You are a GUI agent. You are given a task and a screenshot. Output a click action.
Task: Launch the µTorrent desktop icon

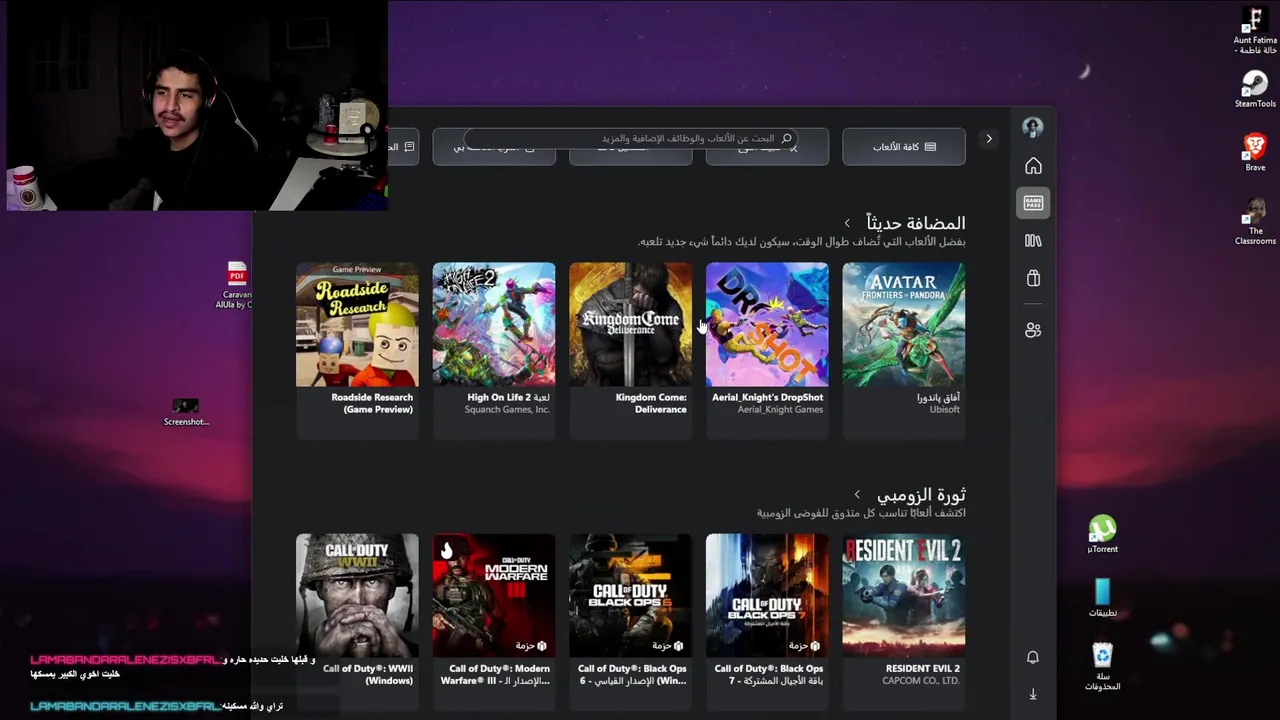(x=1102, y=534)
